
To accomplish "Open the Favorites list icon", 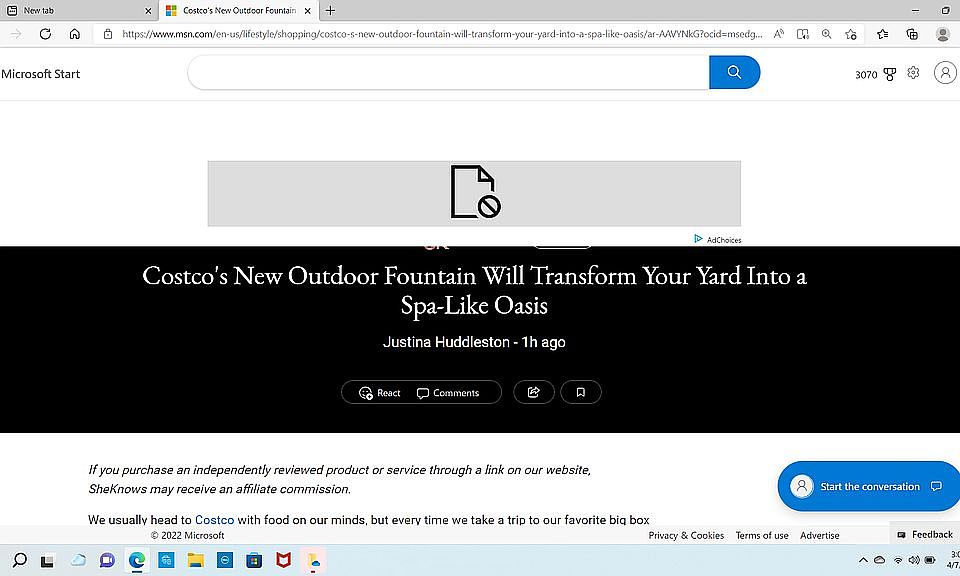I will coord(882,34).
